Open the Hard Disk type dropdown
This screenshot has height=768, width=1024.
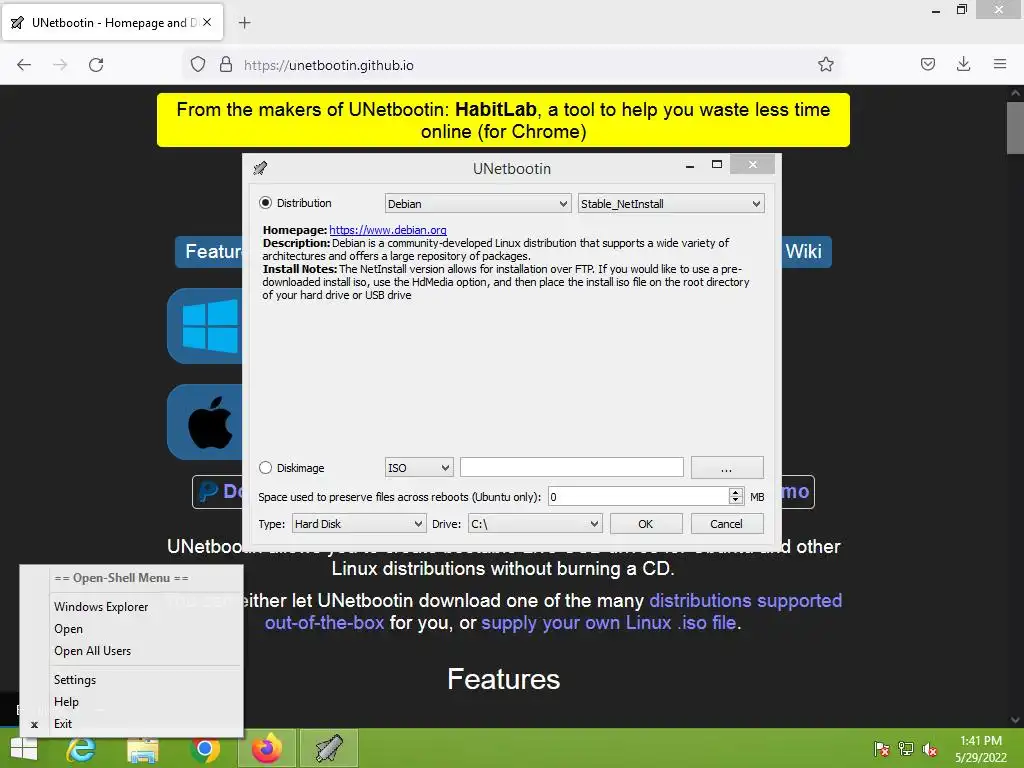click(x=359, y=524)
